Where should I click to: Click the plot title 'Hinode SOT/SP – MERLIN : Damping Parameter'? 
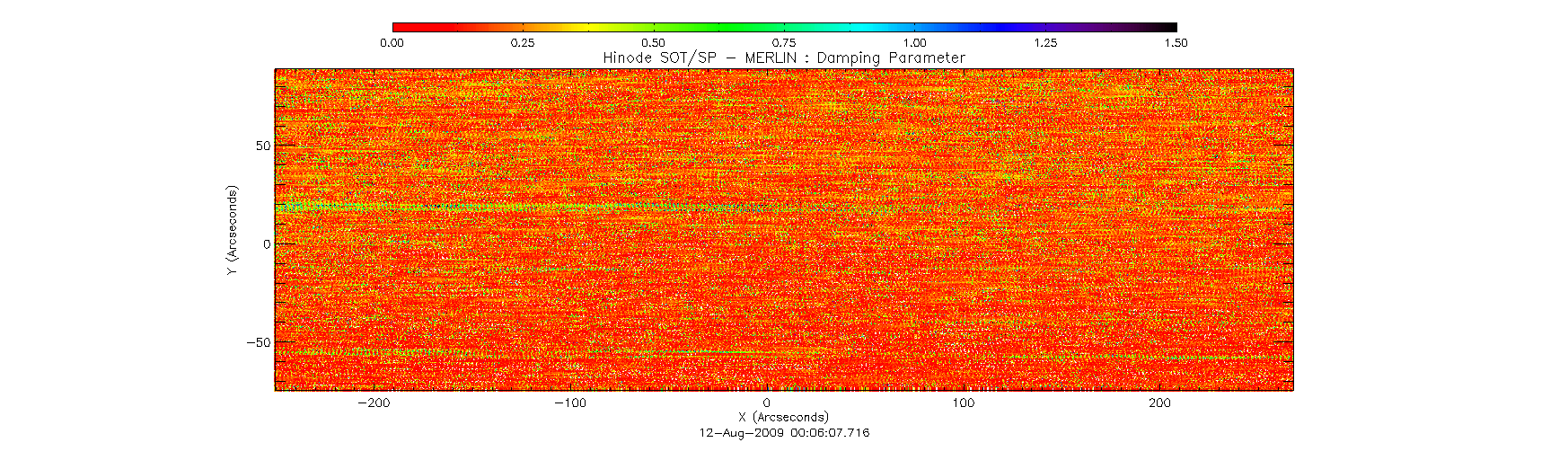[784, 57]
